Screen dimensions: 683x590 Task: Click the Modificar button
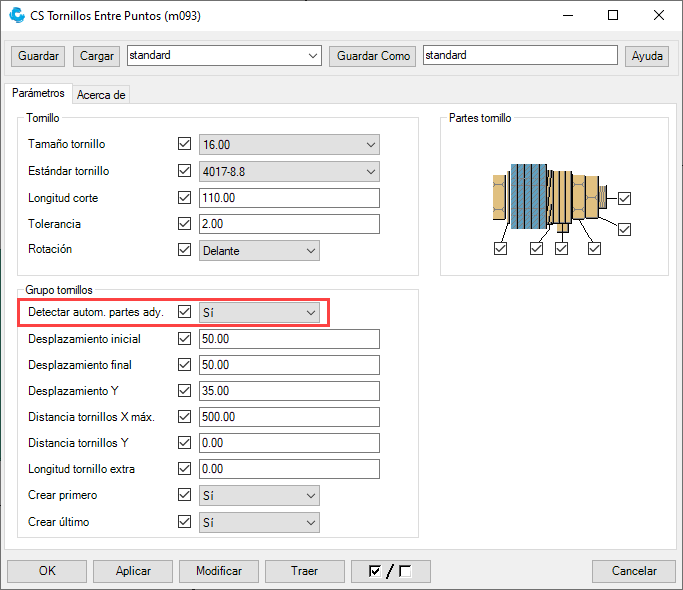tap(219, 571)
